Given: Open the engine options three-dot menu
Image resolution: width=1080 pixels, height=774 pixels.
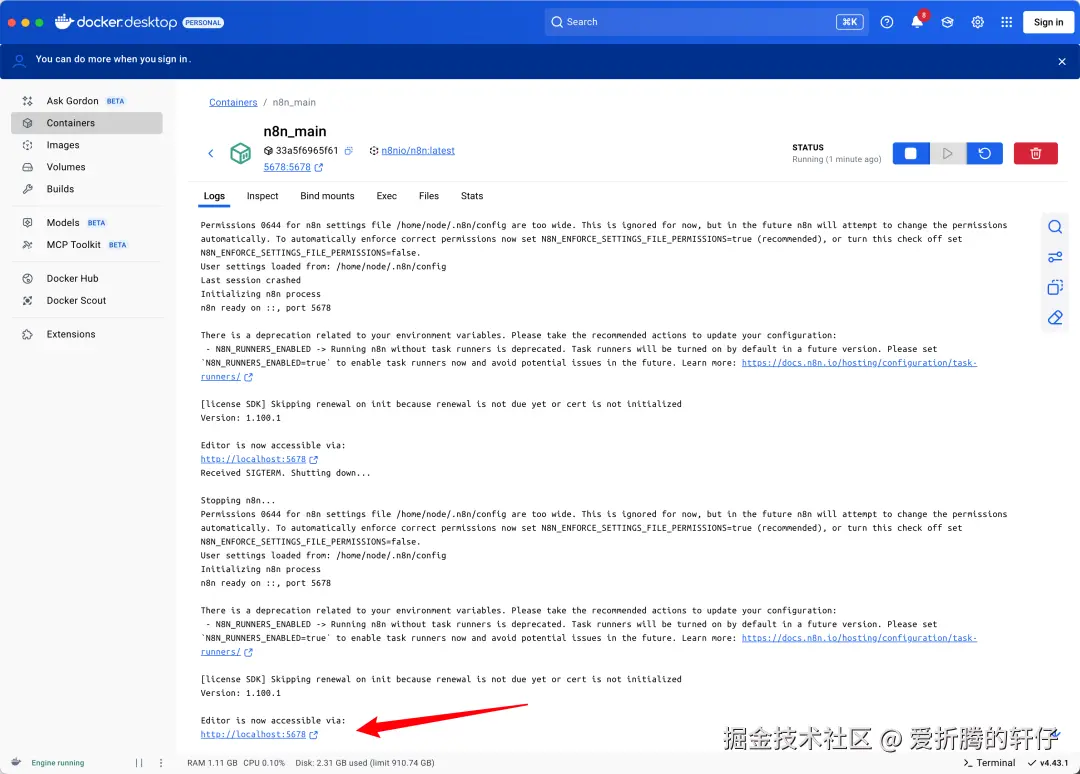Looking at the screenshot, I should pyautogui.click(x=161, y=763).
